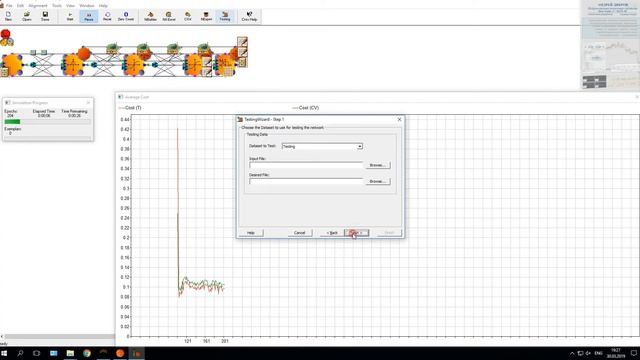
Task: Click the Save toolbar icon
Action: (x=45, y=16)
